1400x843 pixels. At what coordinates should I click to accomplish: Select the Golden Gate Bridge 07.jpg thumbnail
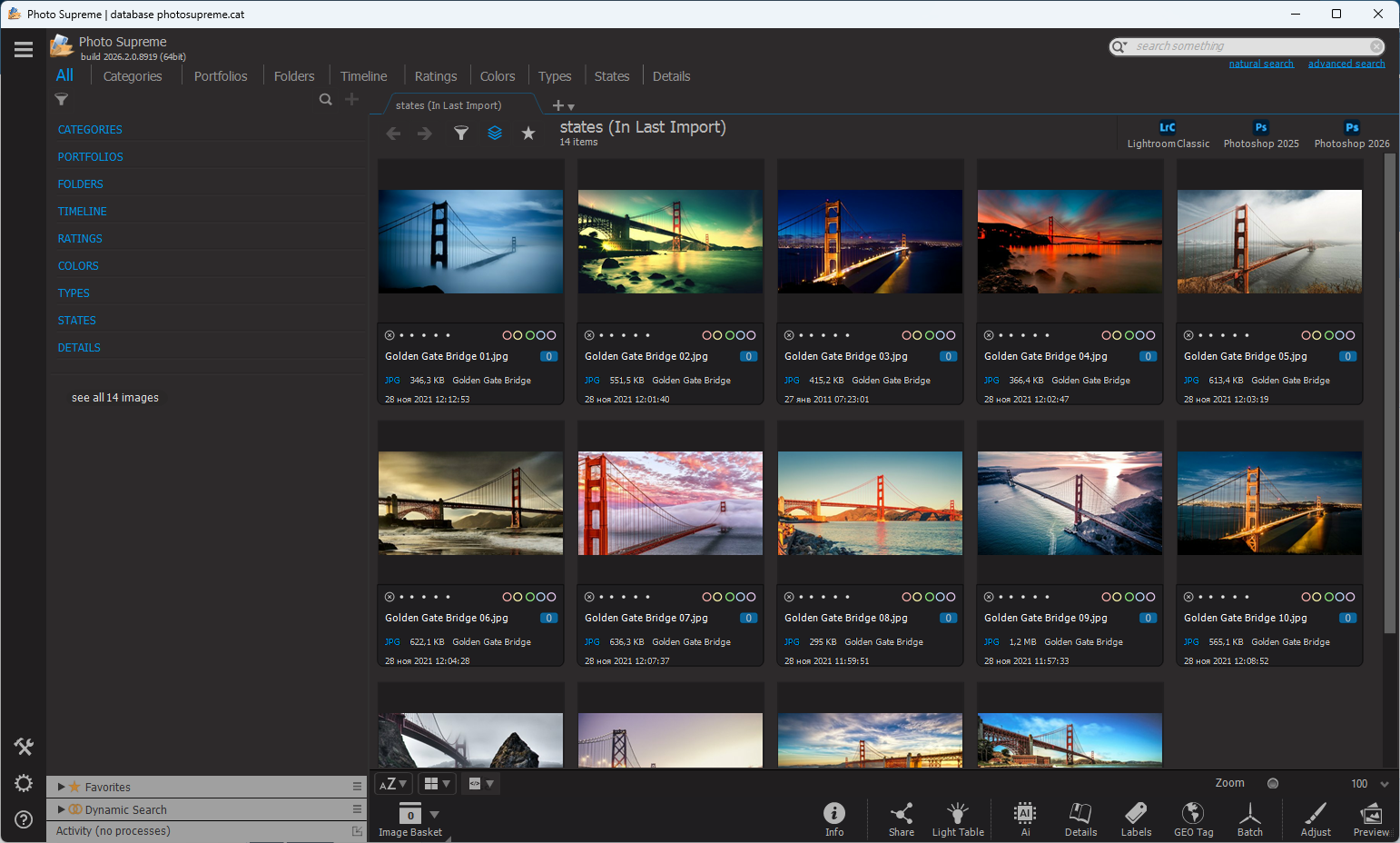[x=670, y=503]
